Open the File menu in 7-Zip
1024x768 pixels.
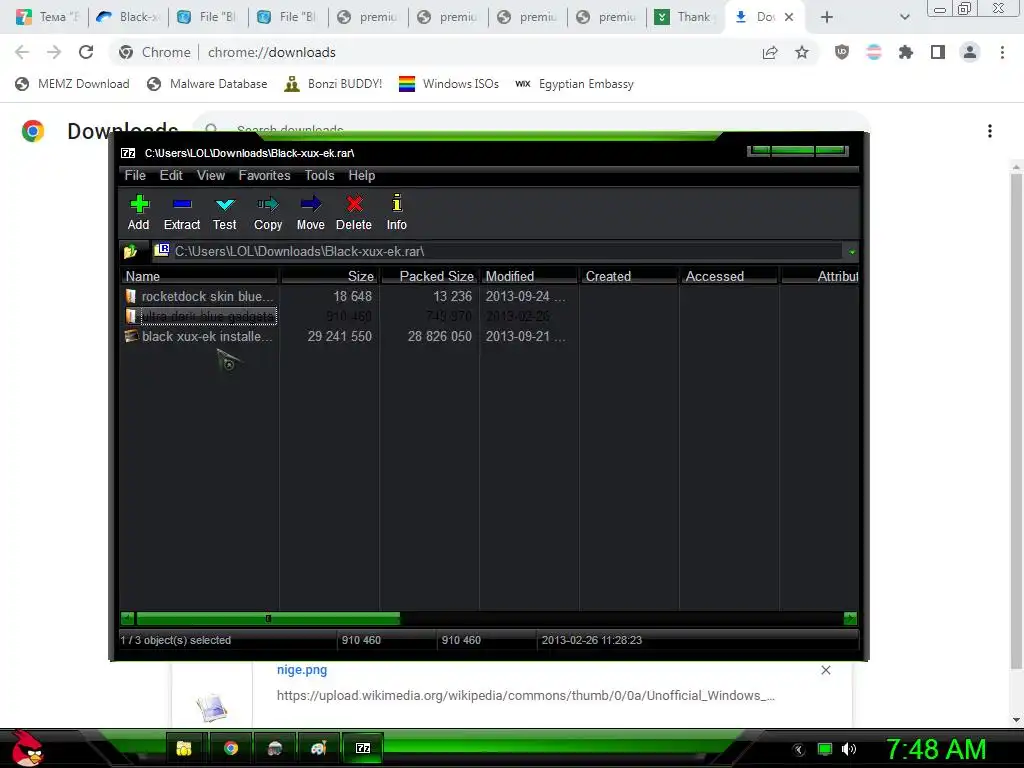coord(135,175)
